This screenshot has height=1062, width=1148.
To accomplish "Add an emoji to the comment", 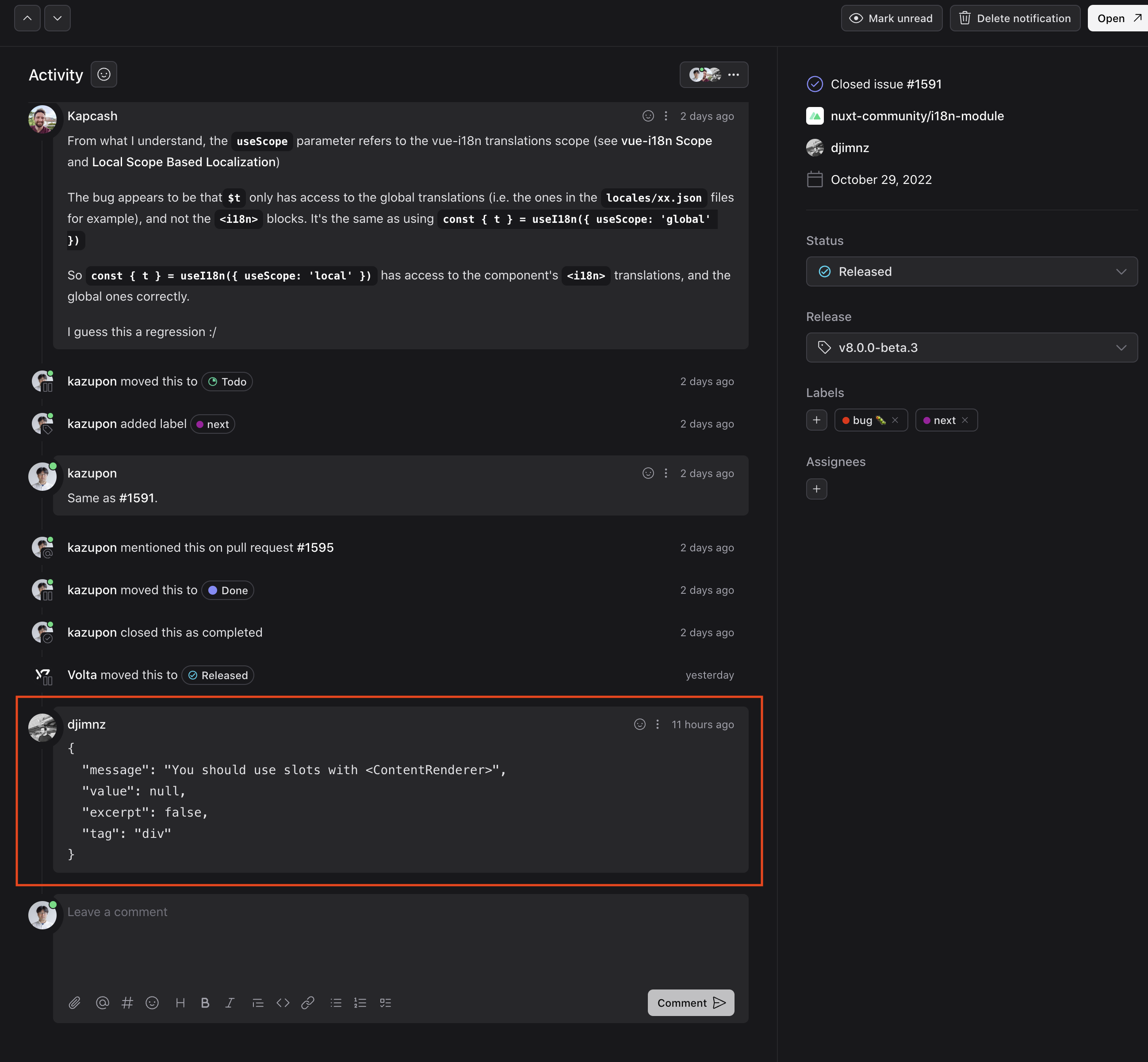I will pyautogui.click(x=152, y=1002).
